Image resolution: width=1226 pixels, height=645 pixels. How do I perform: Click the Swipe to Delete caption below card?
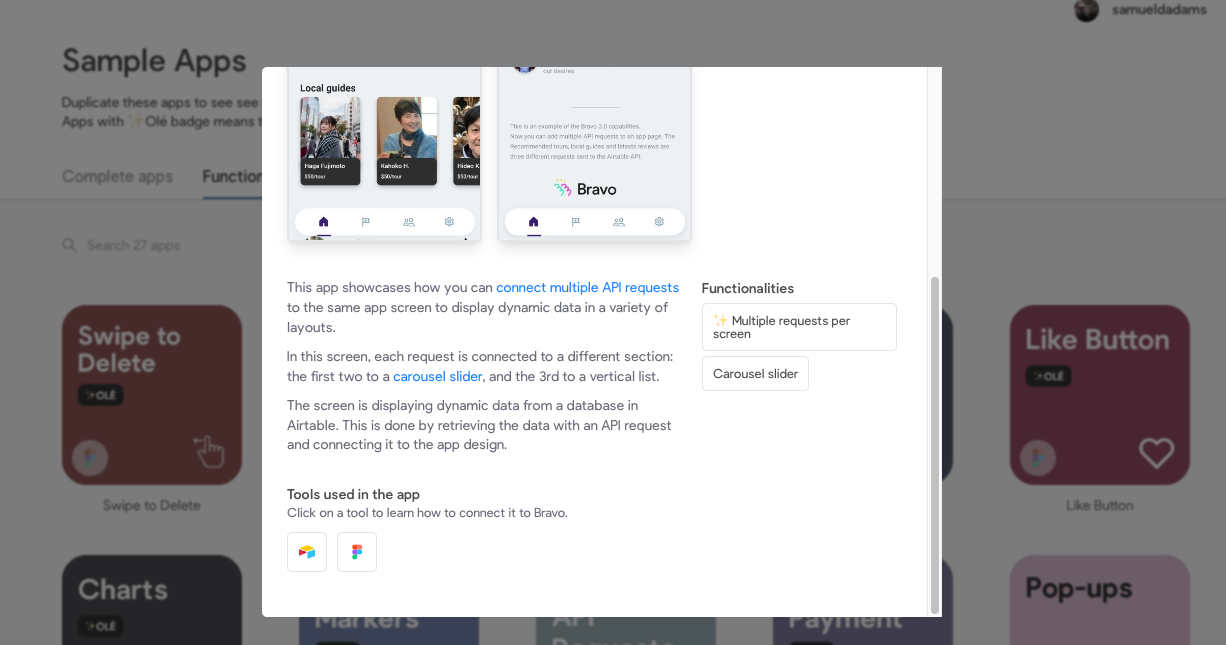pyautogui.click(x=152, y=505)
